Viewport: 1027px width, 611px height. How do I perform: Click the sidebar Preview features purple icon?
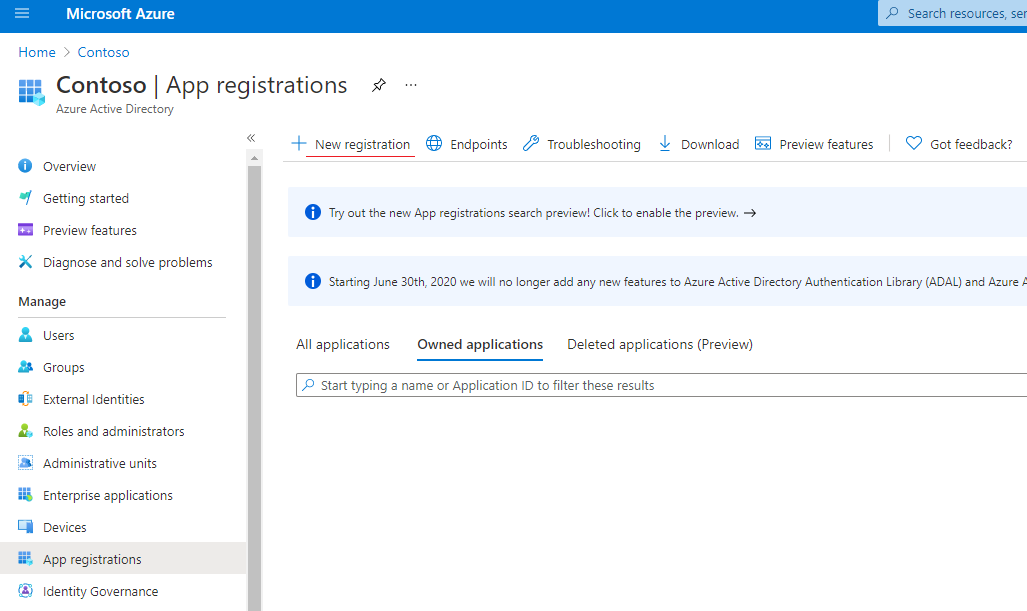(x=25, y=229)
